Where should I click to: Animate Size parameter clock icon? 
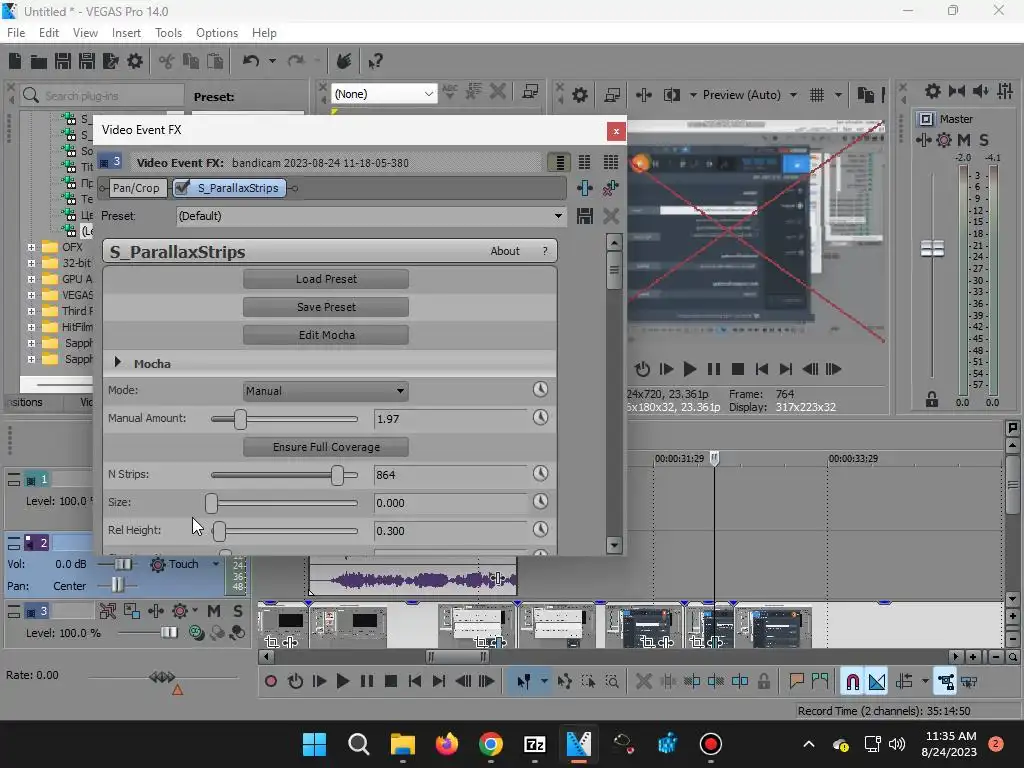tap(540, 502)
